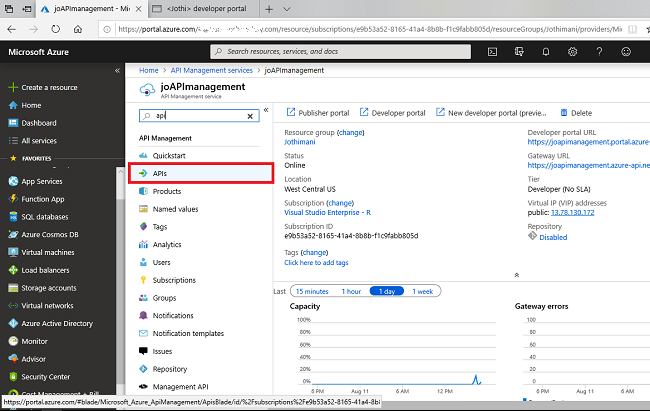Go back with the browser back arrow
Viewport: 650px width, 411px height.
pos(12,29)
